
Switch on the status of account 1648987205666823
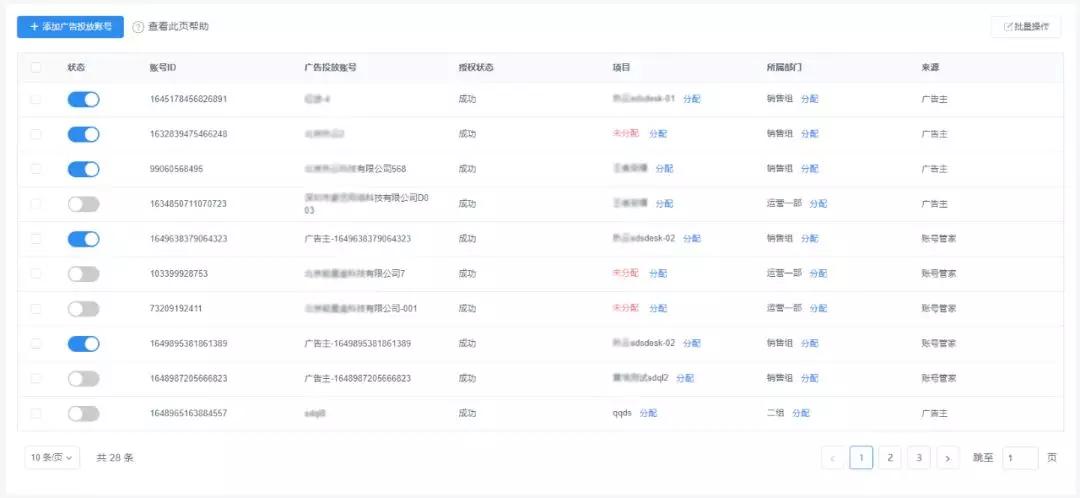[x=83, y=378]
